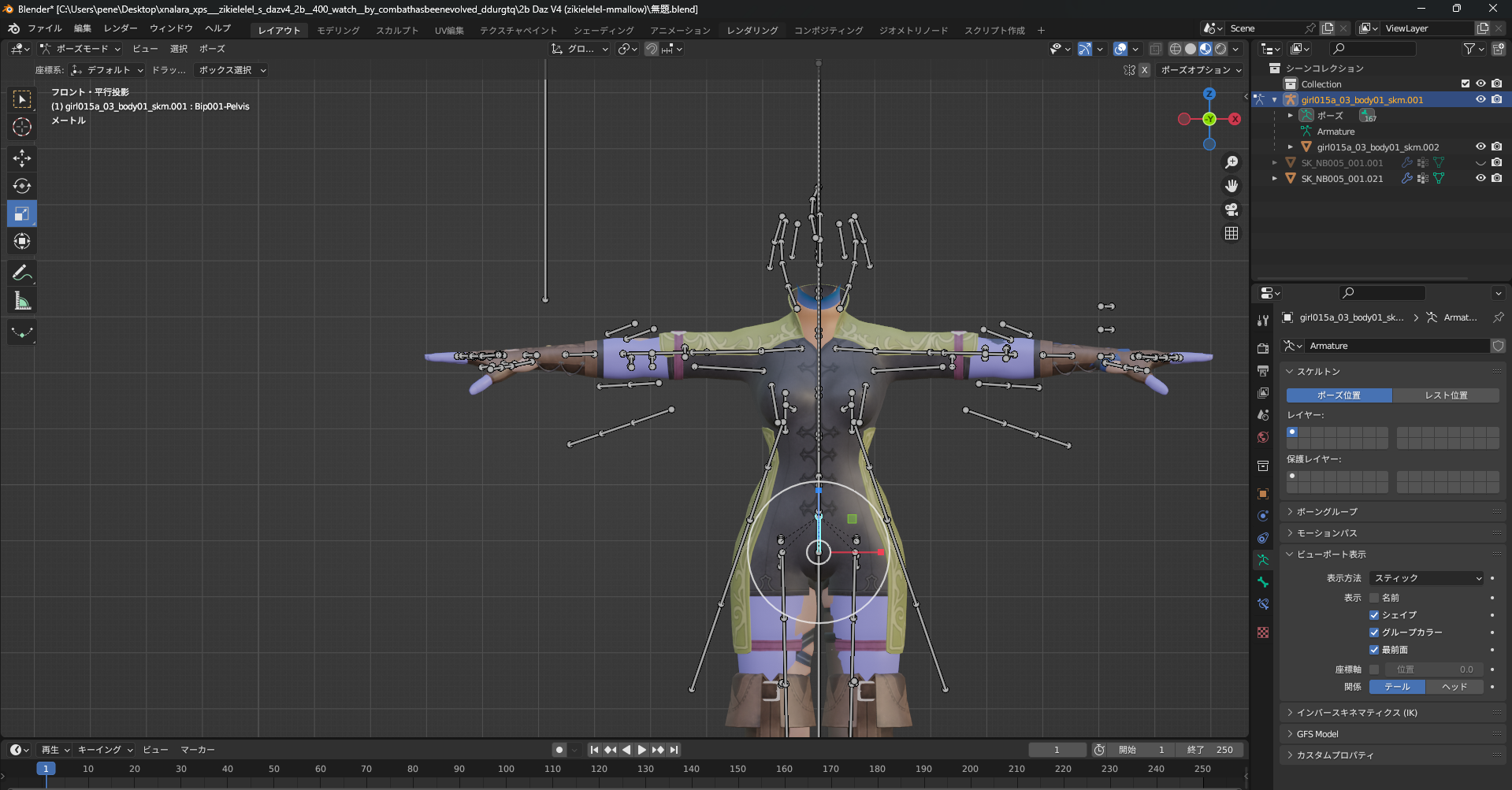Select ヘッド relationship button
Image resolution: width=1512 pixels, height=790 pixels.
tap(1454, 687)
